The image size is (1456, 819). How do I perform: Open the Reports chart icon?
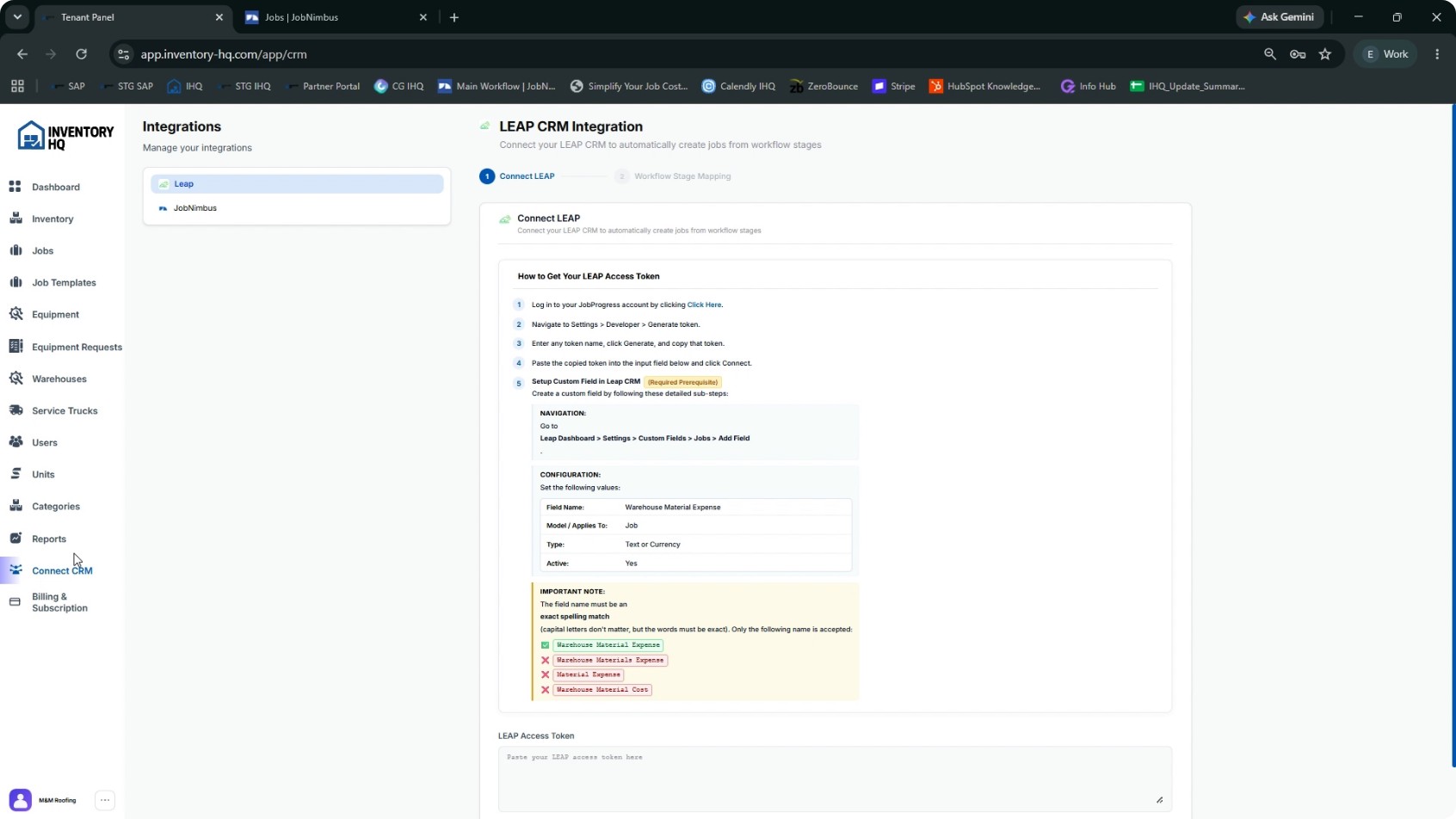[15, 538]
